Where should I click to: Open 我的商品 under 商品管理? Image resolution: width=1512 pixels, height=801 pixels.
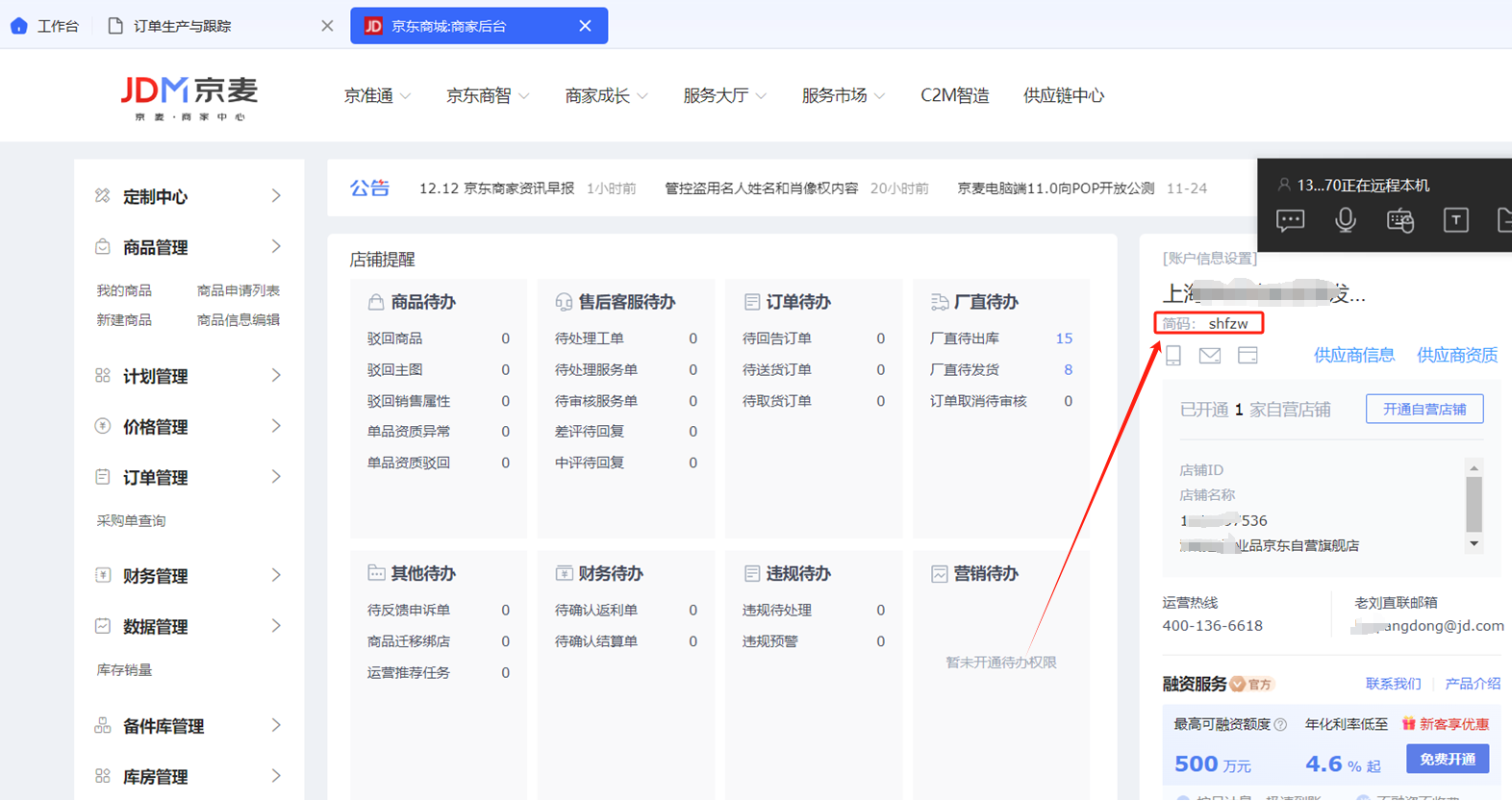124,290
